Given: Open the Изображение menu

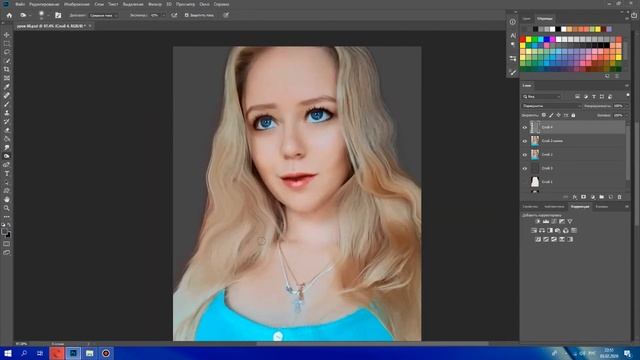Looking at the screenshot, I should click(x=77, y=4).
